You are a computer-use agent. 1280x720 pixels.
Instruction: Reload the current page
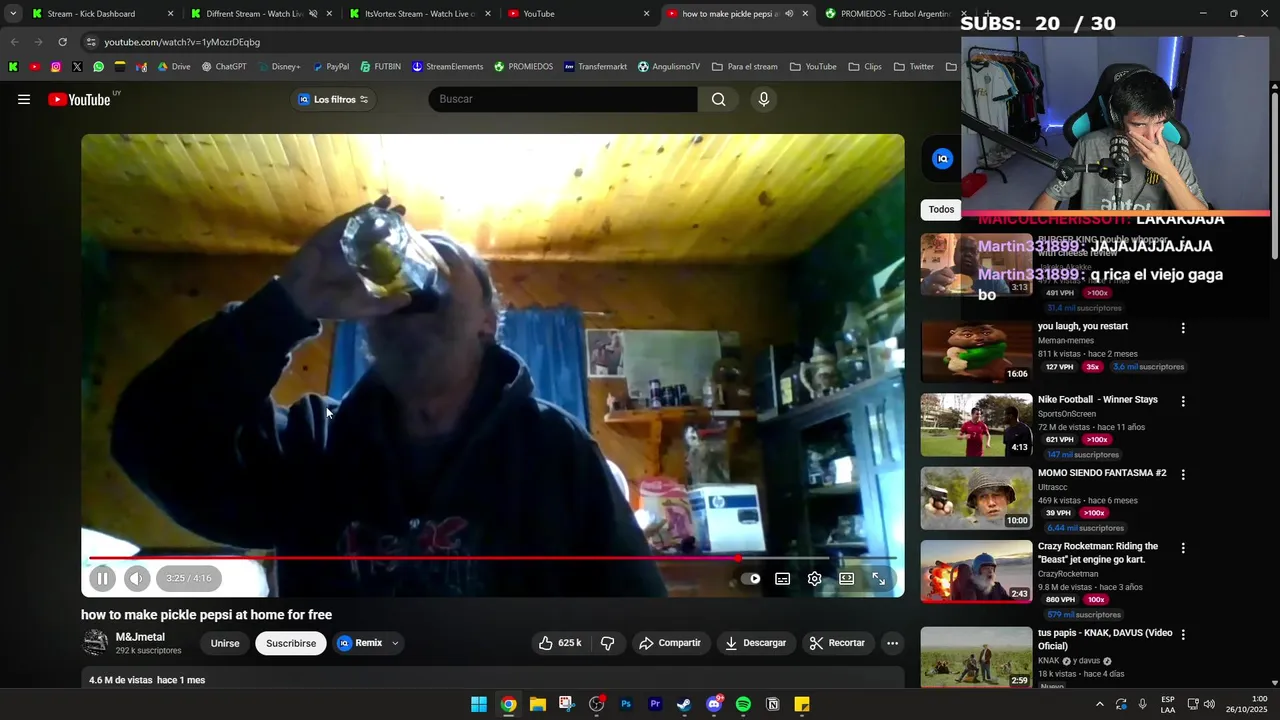point(62,42)
